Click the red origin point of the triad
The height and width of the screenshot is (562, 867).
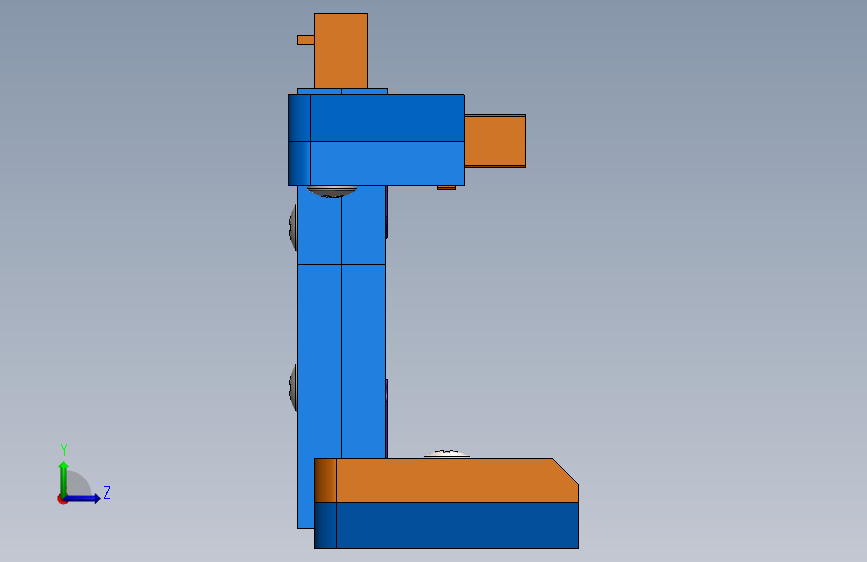coord(61,499)
